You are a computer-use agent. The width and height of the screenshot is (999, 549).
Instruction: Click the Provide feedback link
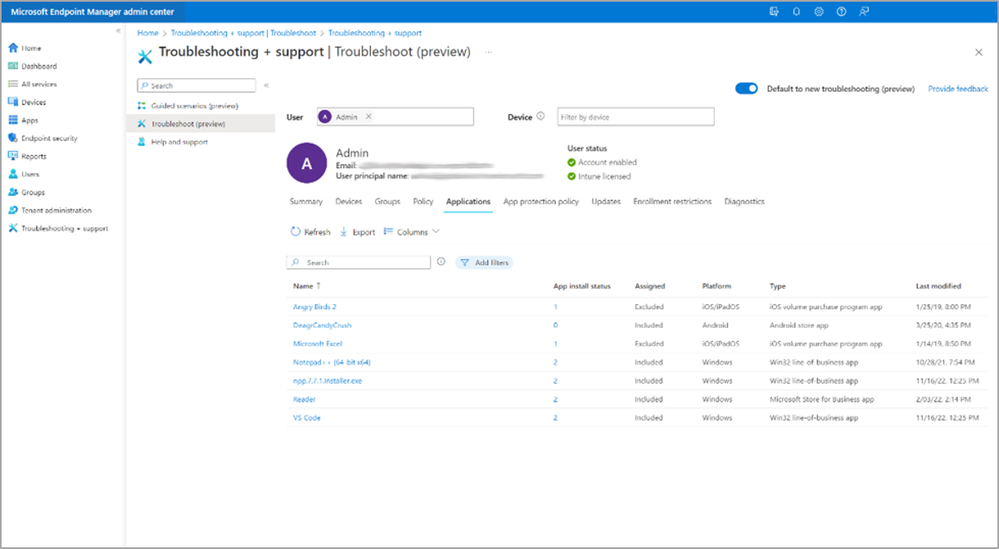[958, 89]
